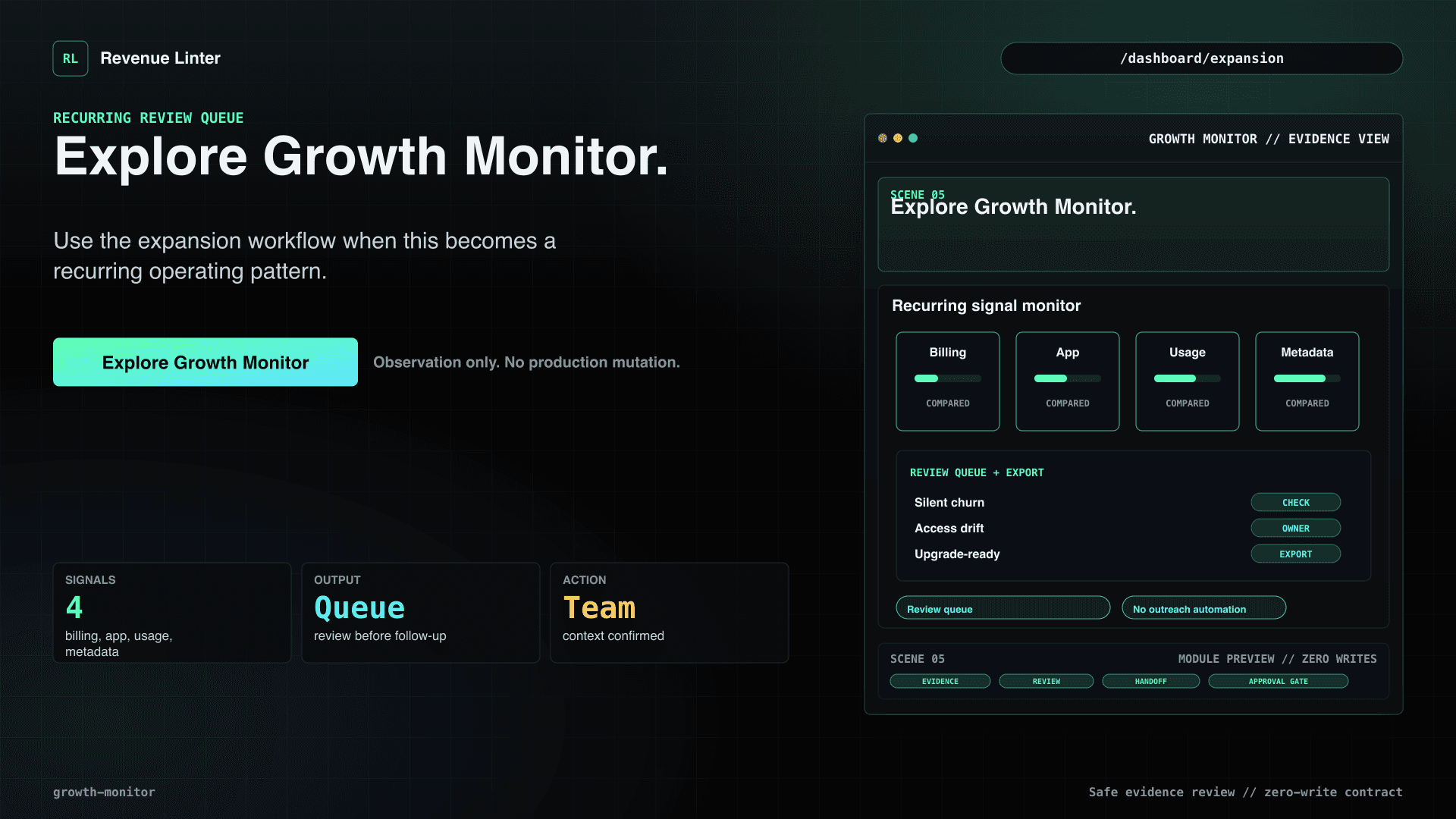Open the Metadata signal card title
This screenshot has height=819, width=1456.
[x=1307, y=353]
